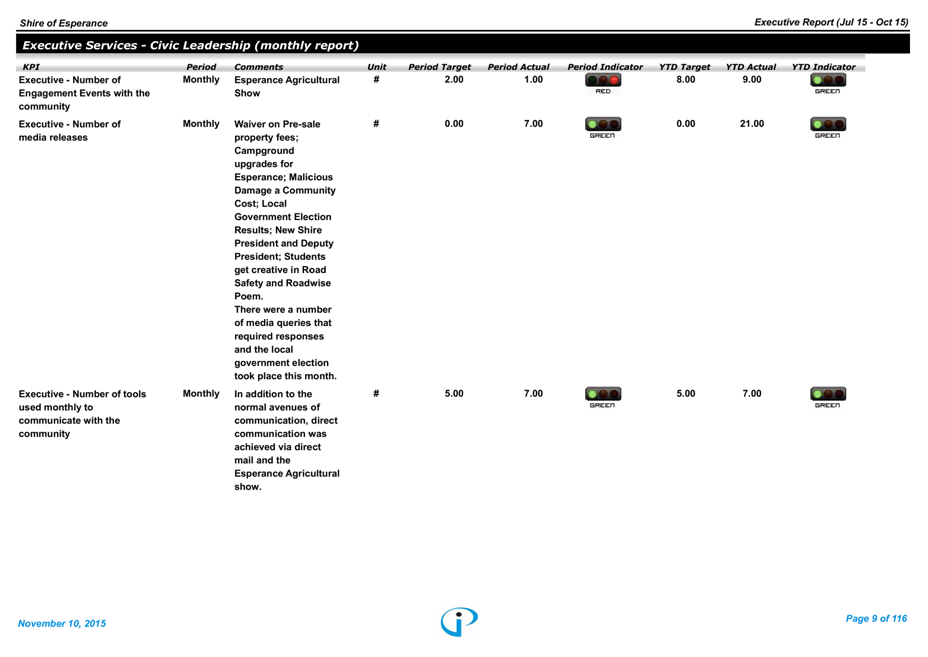
Task: Click the Period Indicator for communication tools KPI
Action: pyautogui.click(x=603, y=398)
